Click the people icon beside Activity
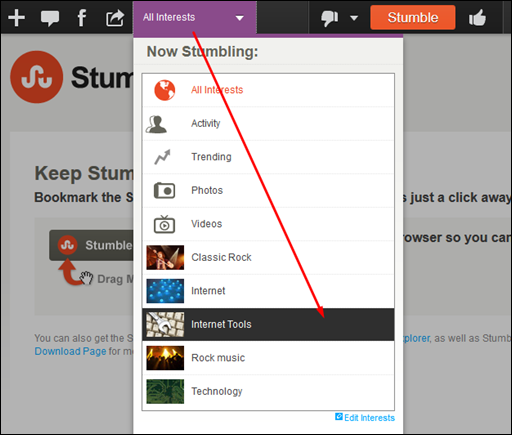Viewport: 512px width, 435px height. 156,124
